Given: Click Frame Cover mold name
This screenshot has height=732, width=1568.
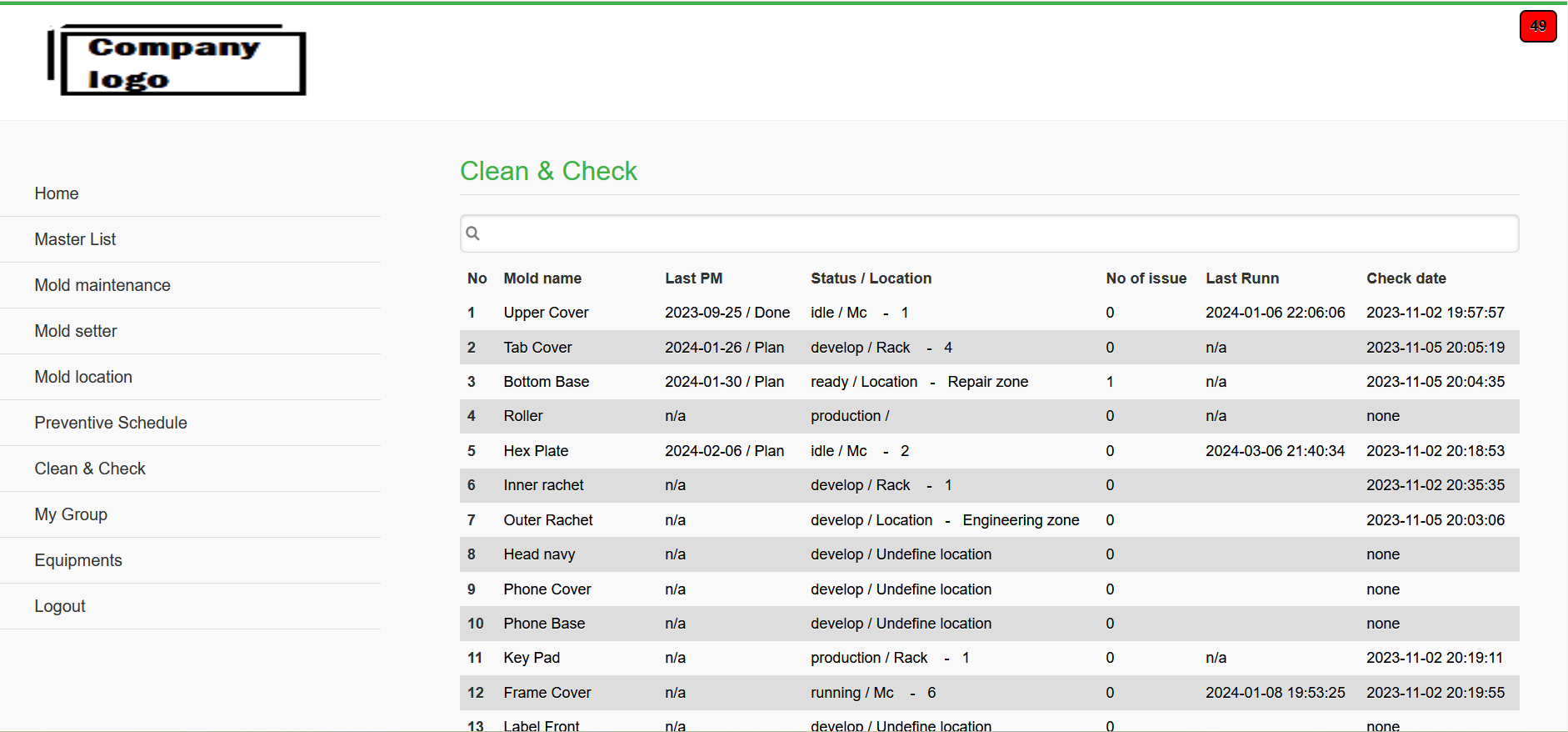Looking at the screenshot, I should (547, 693).
